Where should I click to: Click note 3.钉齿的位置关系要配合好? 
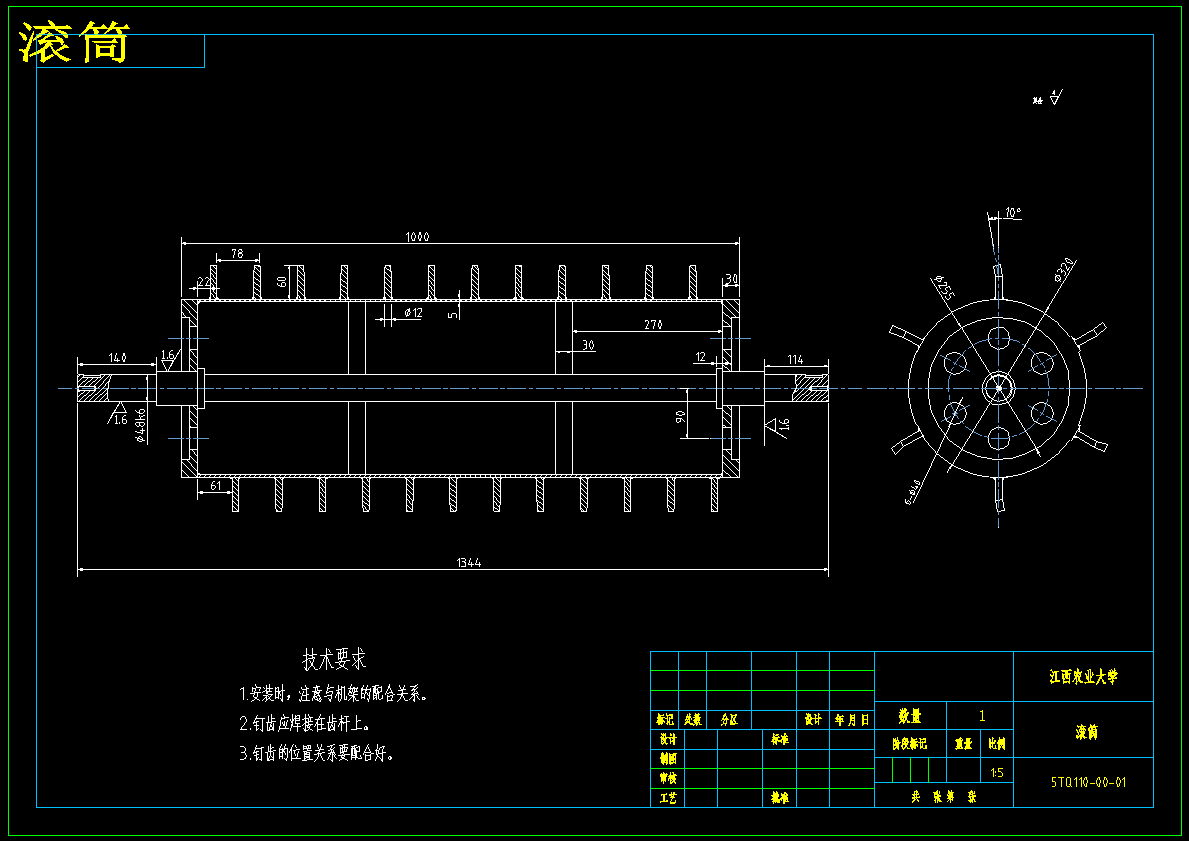(317, 754)
